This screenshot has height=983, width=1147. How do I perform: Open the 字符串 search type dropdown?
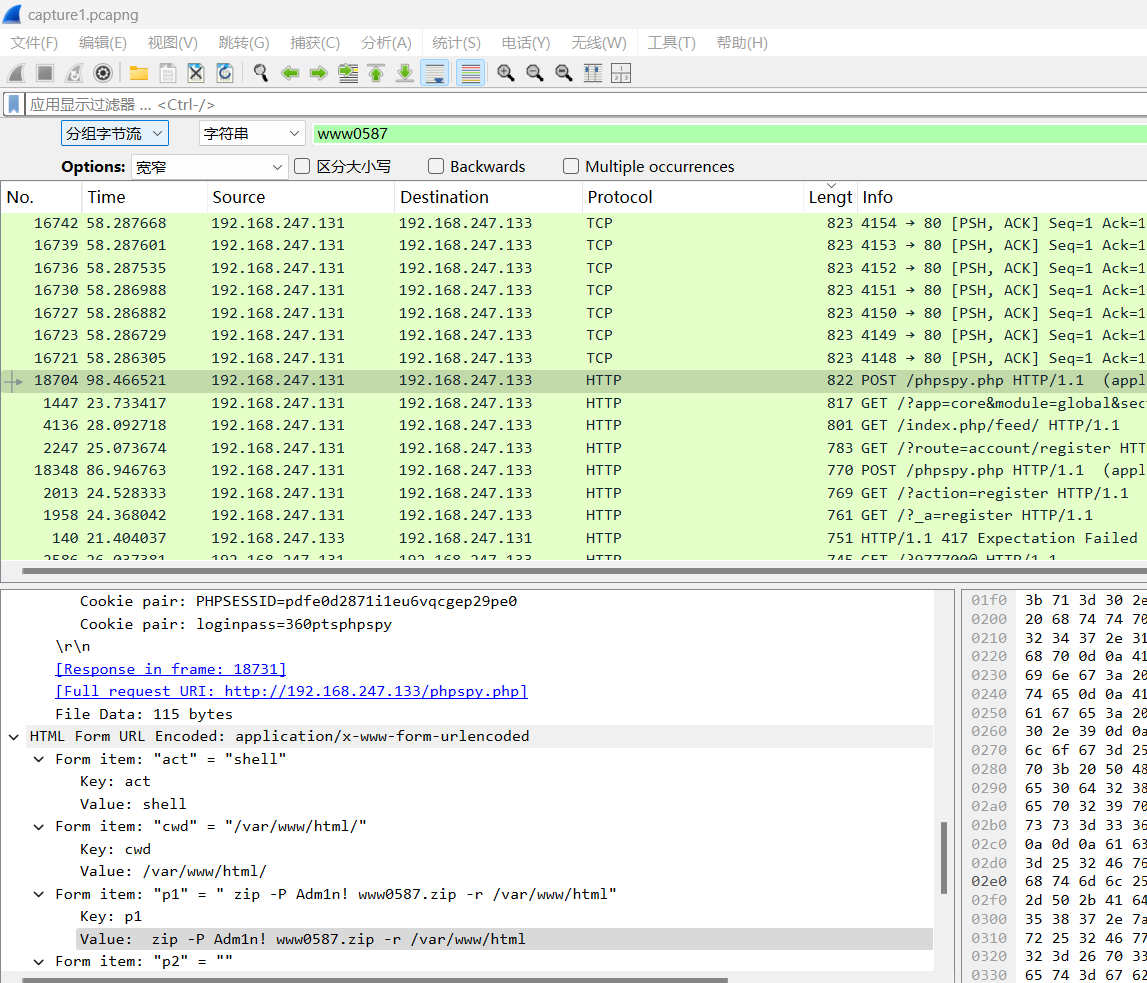252,134
